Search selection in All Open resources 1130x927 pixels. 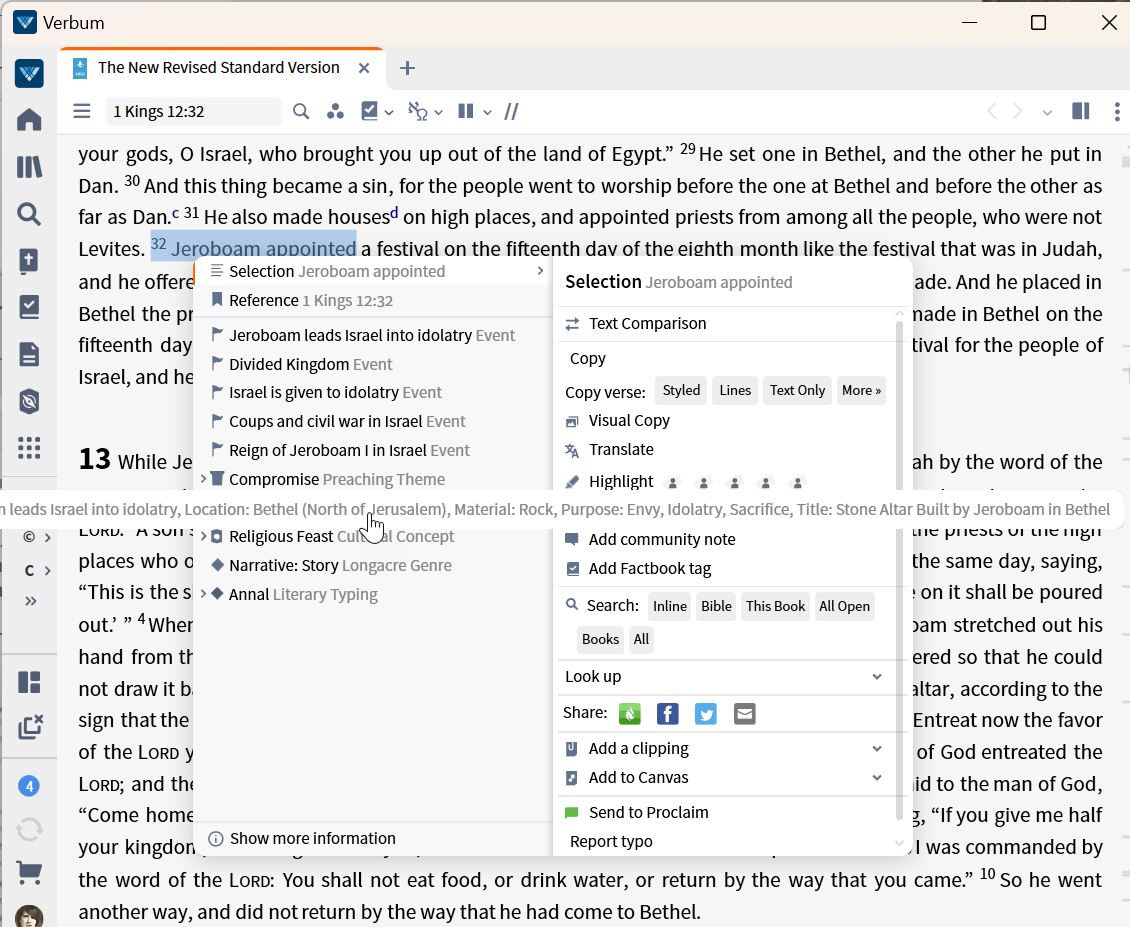point(844,606)
